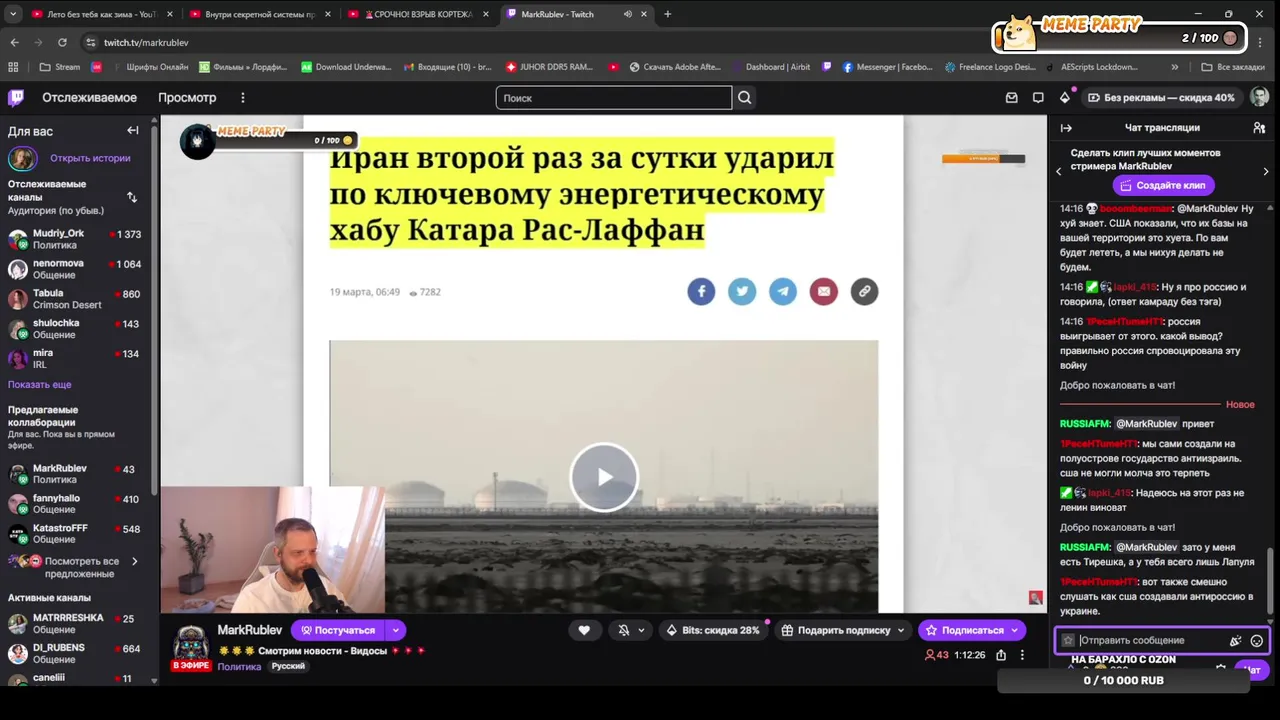Viewport: 1280px width, 720px height.
Task: Expand the Подарить подписку dropdown
Action: (901, 630)
